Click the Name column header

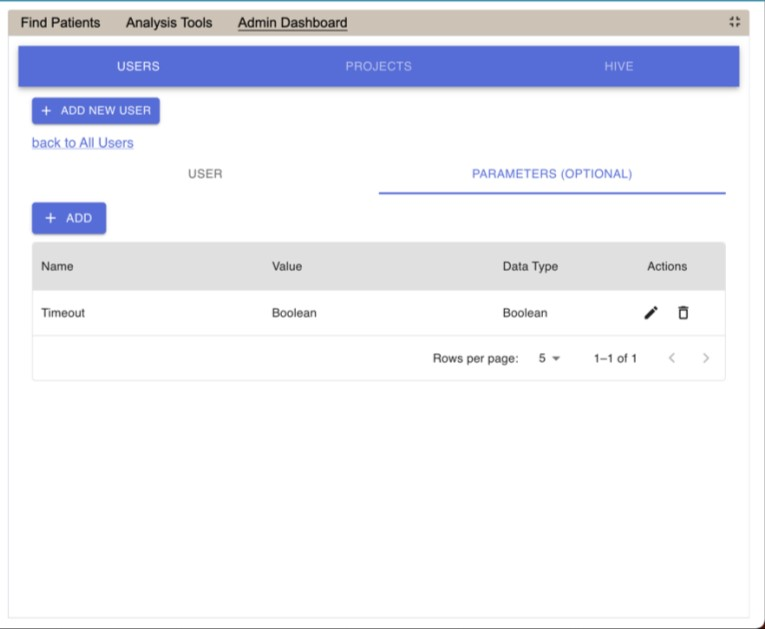tap(57, 266)
